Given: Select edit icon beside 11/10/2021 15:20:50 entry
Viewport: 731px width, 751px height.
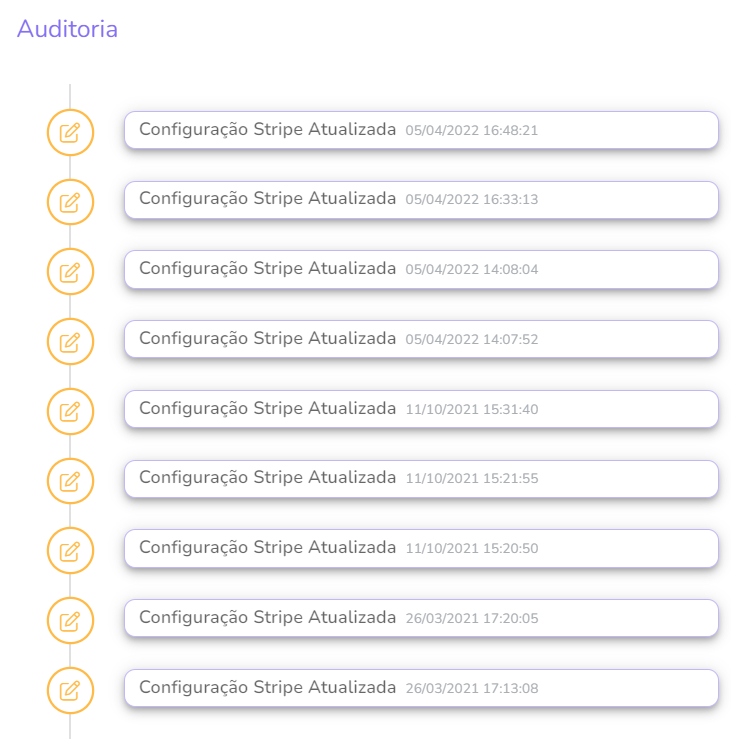Looking at the screenshot, I should [70, 551].
